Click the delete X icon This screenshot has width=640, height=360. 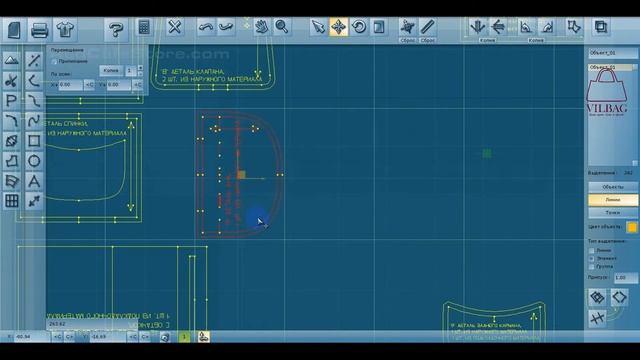tap(174, 27)
